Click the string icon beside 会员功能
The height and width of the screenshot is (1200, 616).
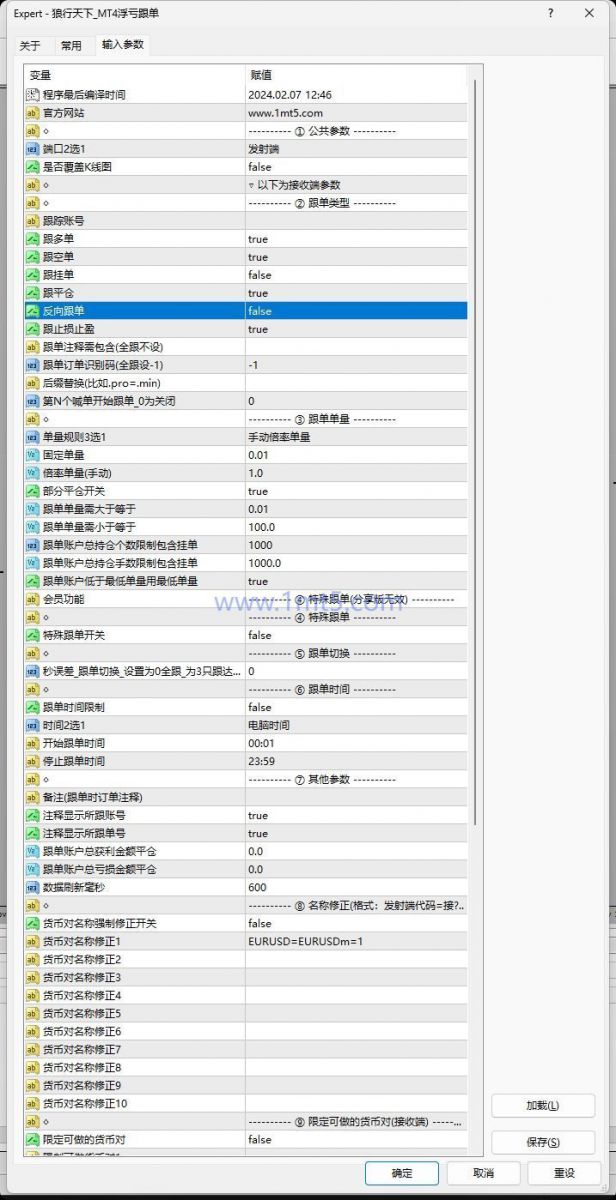coord(32,599)
